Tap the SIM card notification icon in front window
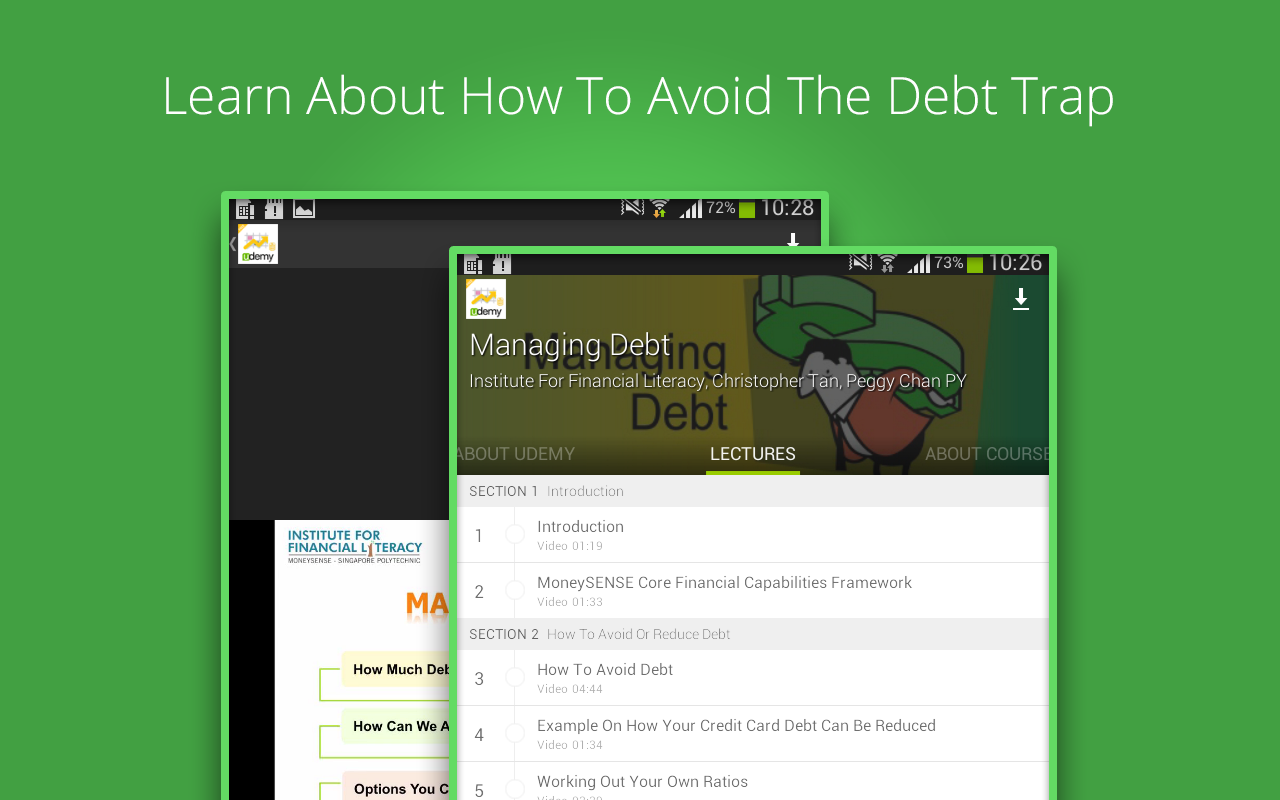The width and height of the screenshot is (1280, 800). pyautogui.click(x=474, y=264)
